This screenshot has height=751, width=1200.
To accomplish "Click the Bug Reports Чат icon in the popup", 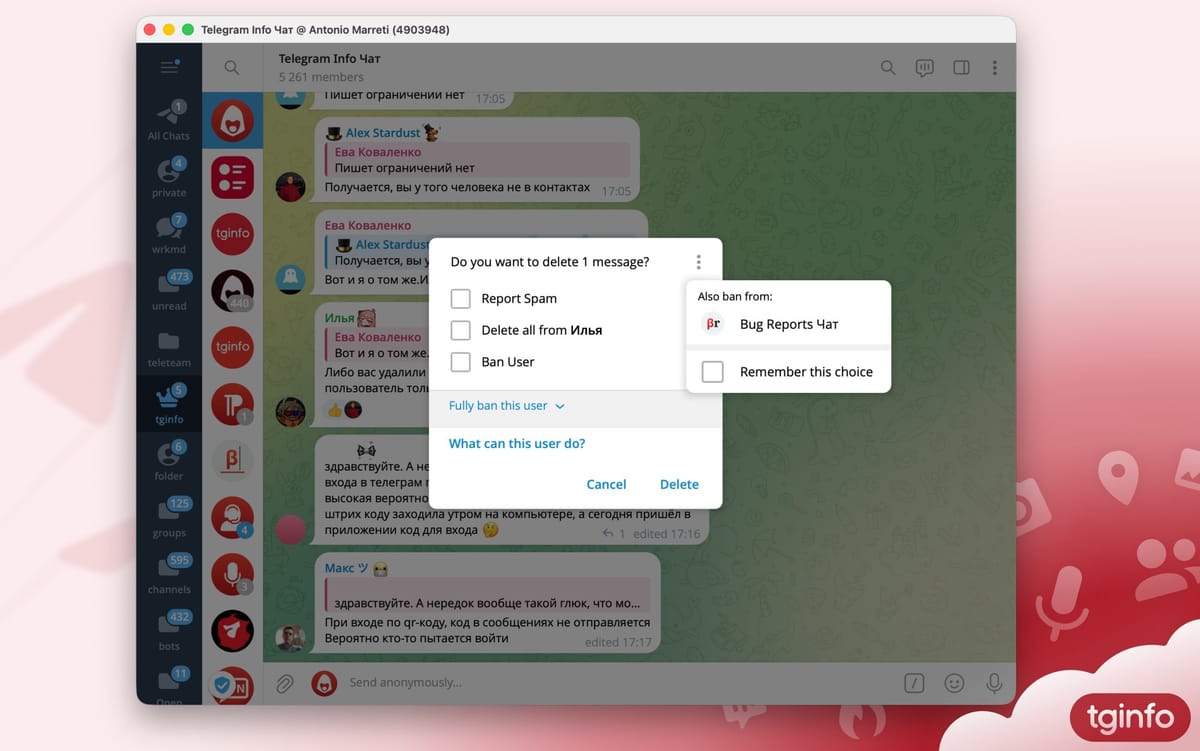I will (x=712, y=323).
